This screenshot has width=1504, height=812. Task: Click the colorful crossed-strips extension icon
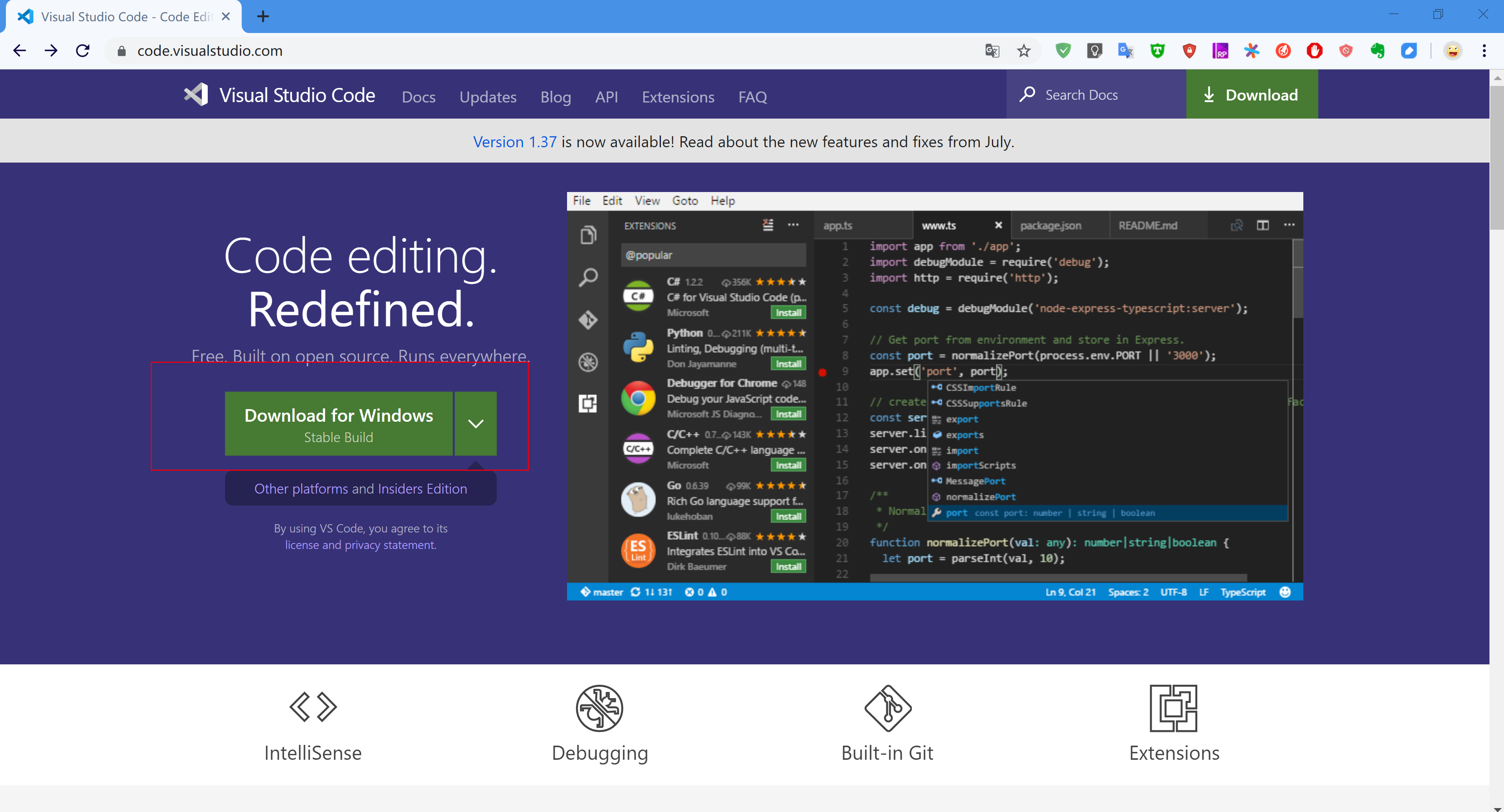(1252, 51)
